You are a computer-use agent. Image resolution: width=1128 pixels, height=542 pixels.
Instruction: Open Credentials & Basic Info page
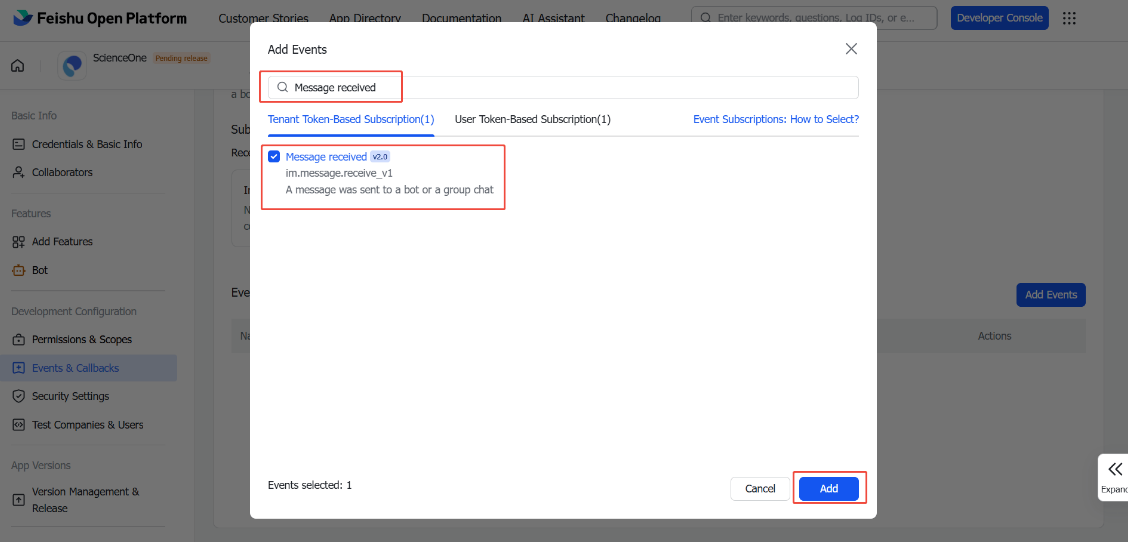tap(87, 144)
